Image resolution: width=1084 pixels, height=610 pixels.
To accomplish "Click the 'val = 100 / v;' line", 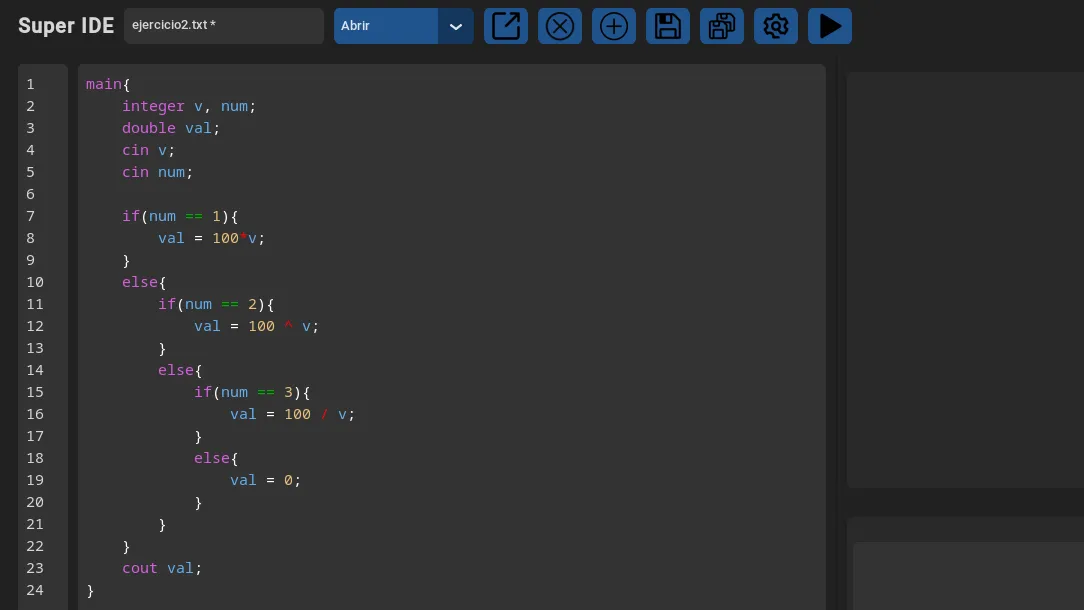I will tap(292, 414).
